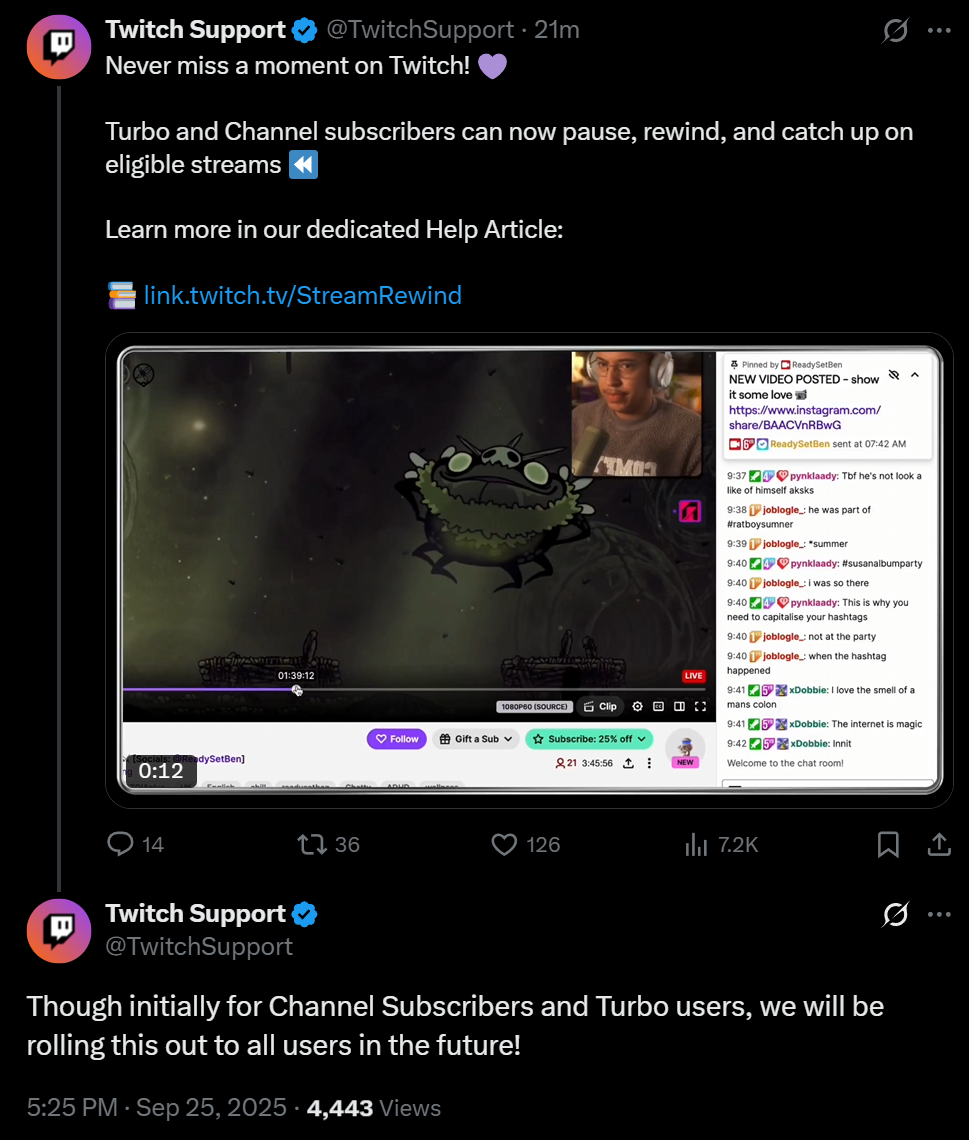The height and width of the screenshot is (1140, 969).
Task: Open more options on the reply post
Action: (x=939, y=914)
